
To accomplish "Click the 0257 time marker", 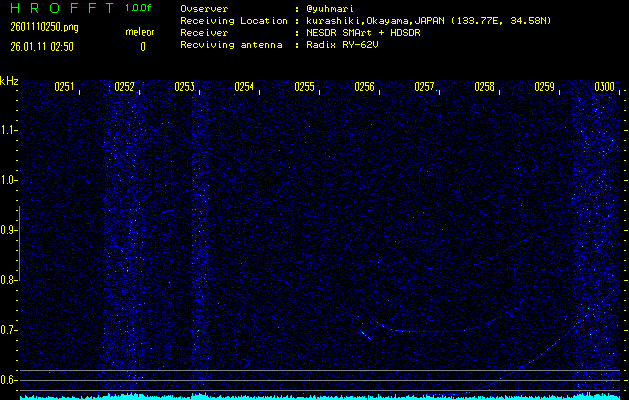I will 424,87.
